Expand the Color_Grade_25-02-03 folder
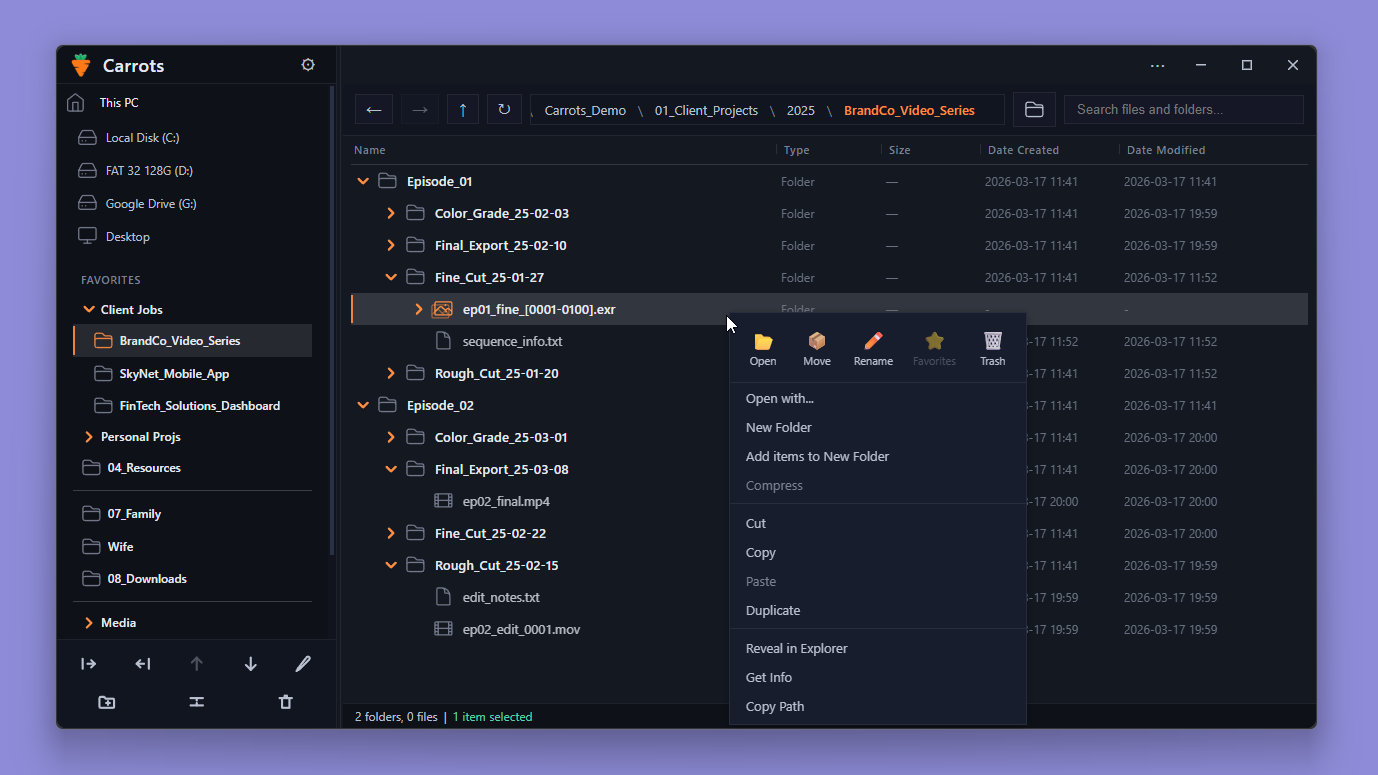Screen dimensions: 1378x775 pos(391,214)
